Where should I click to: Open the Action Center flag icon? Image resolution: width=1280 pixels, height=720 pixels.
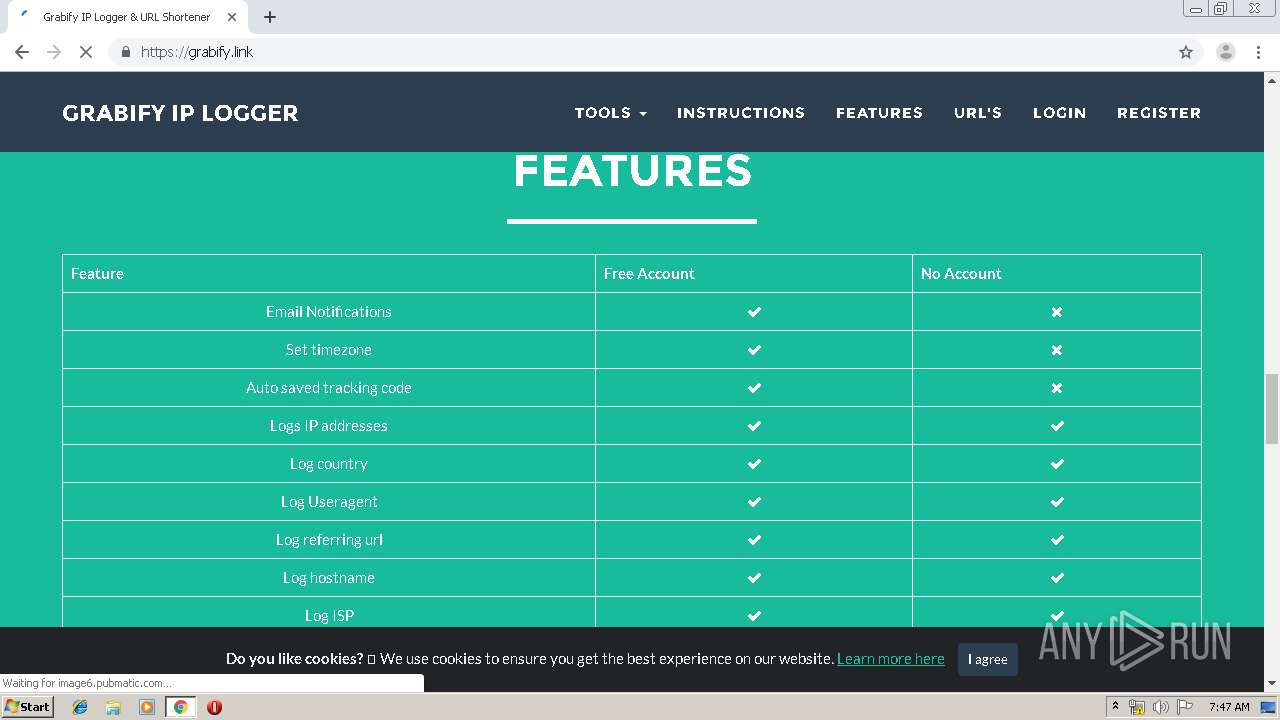(x=1185, y=707)
